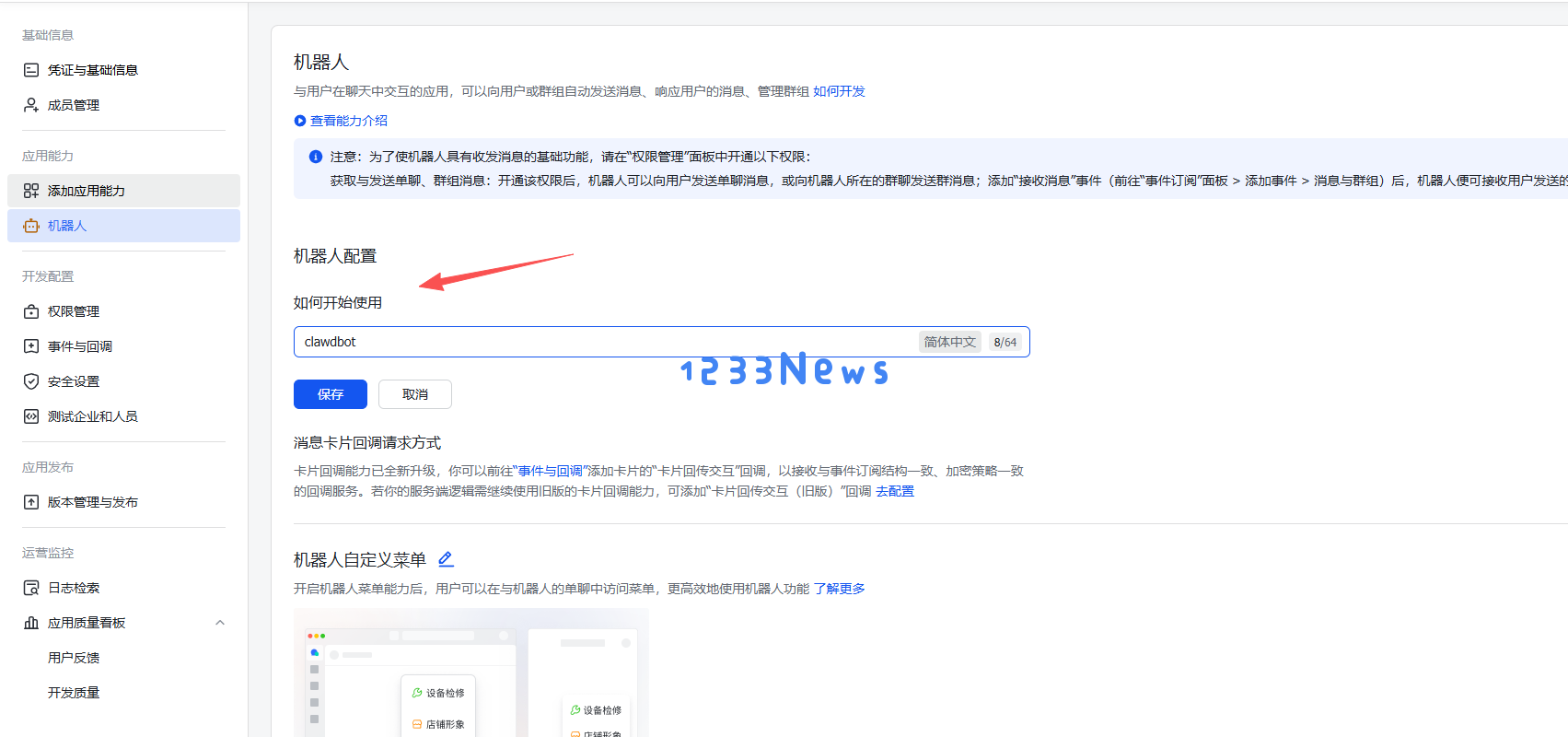Open the 了解更多 link

point(839,589)
